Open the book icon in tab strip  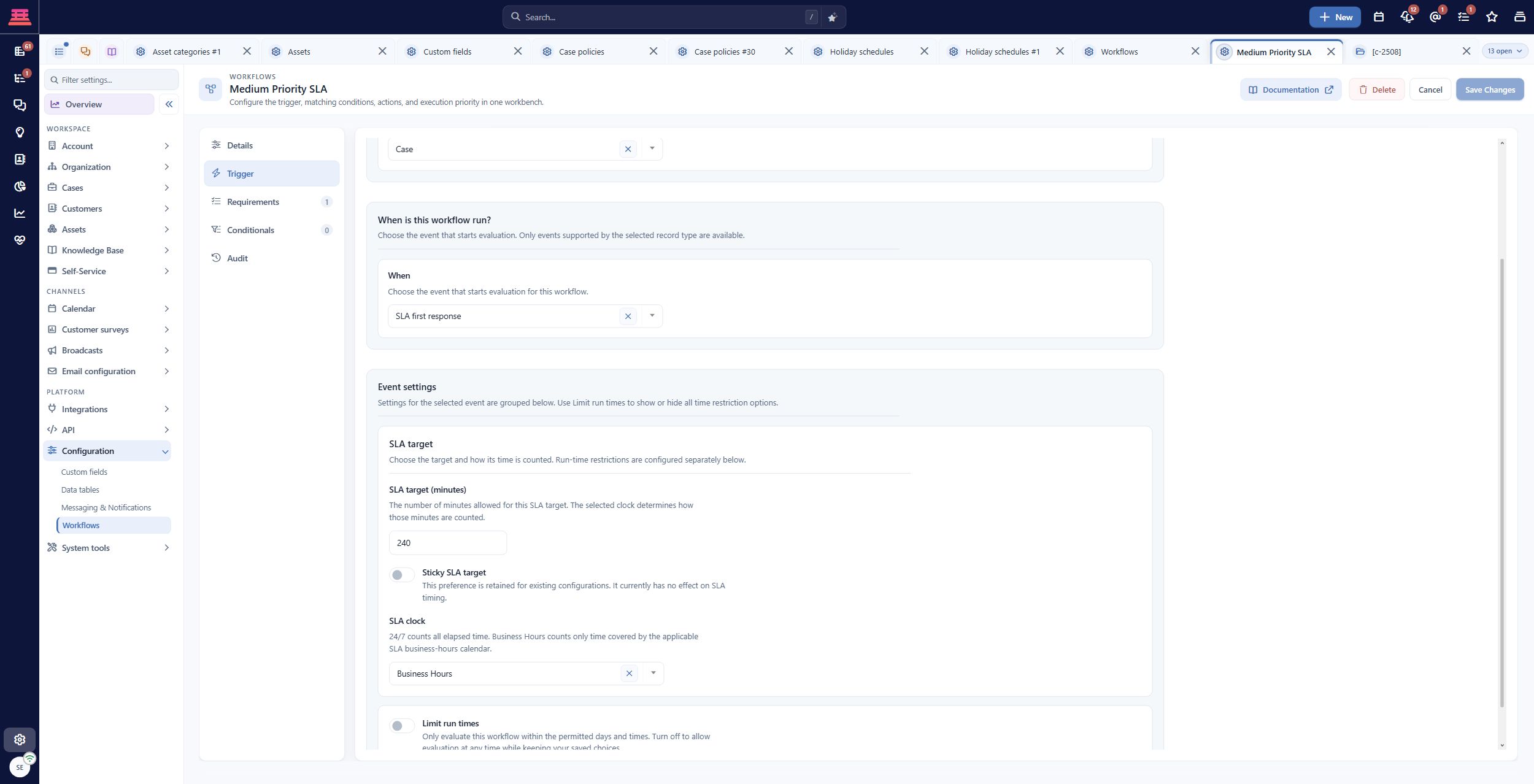(112, 52)
